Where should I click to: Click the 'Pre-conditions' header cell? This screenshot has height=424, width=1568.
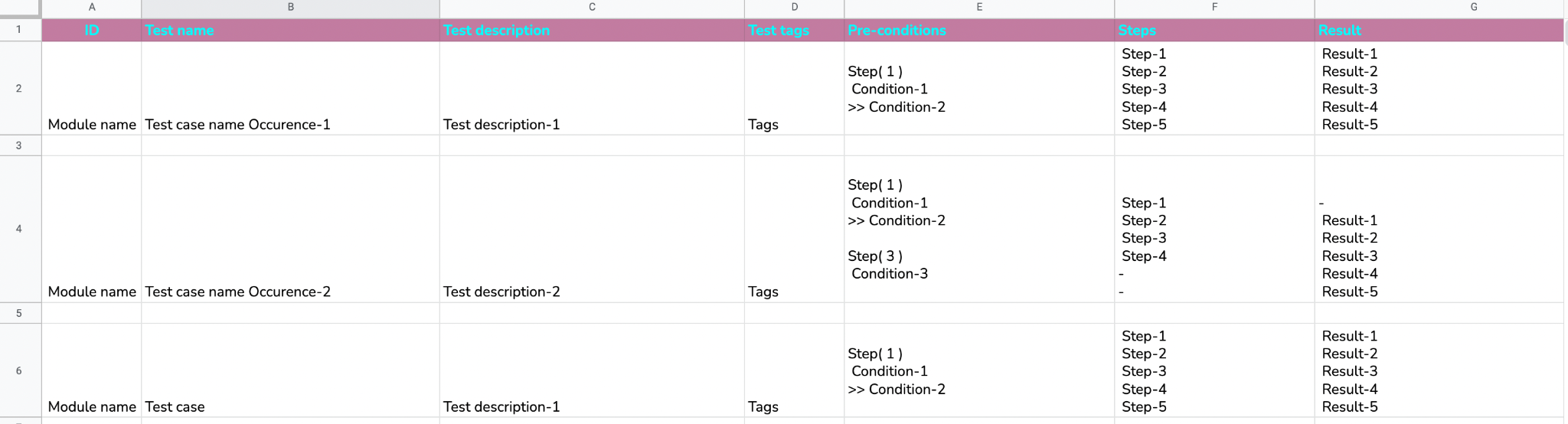pyautogui.click(x=979, y=31)
